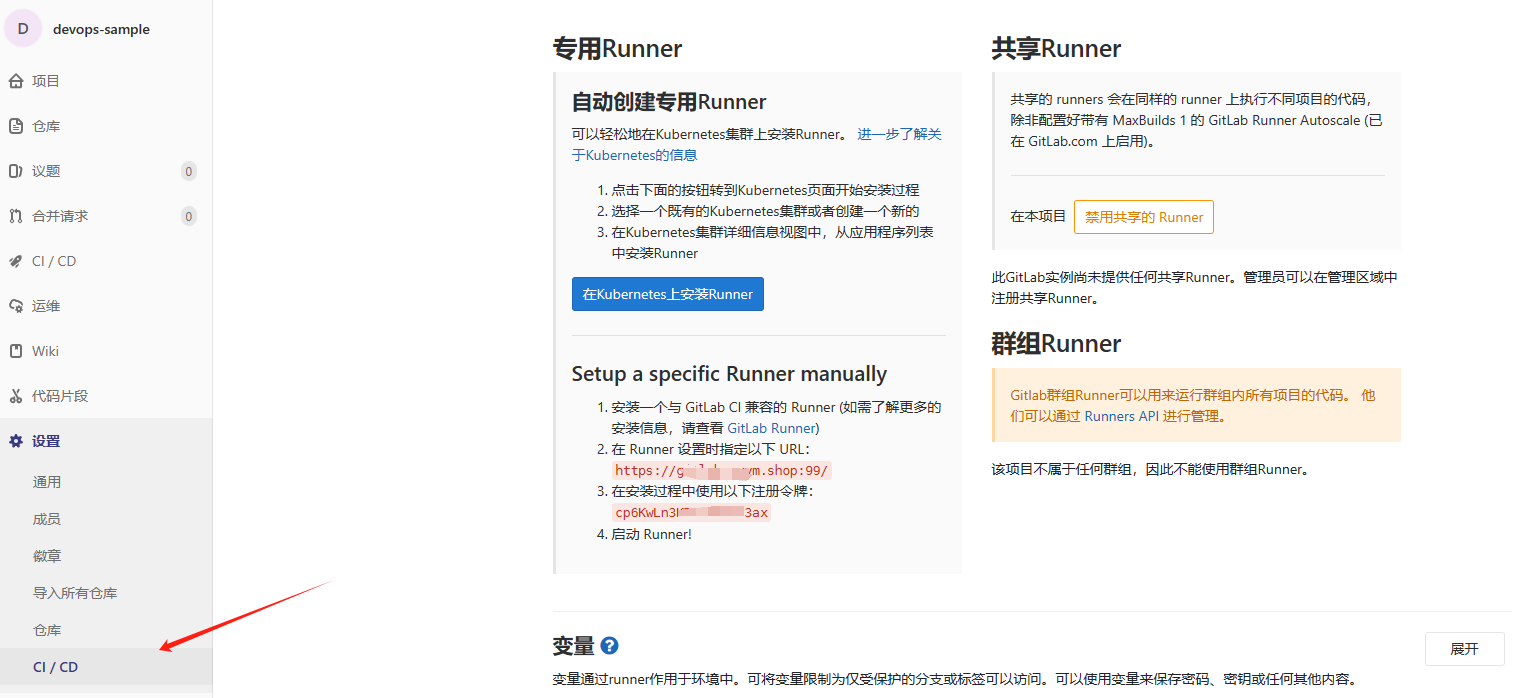
Task: Click 在Kubernetes上安装Runner button
Action: pos(667,293)
